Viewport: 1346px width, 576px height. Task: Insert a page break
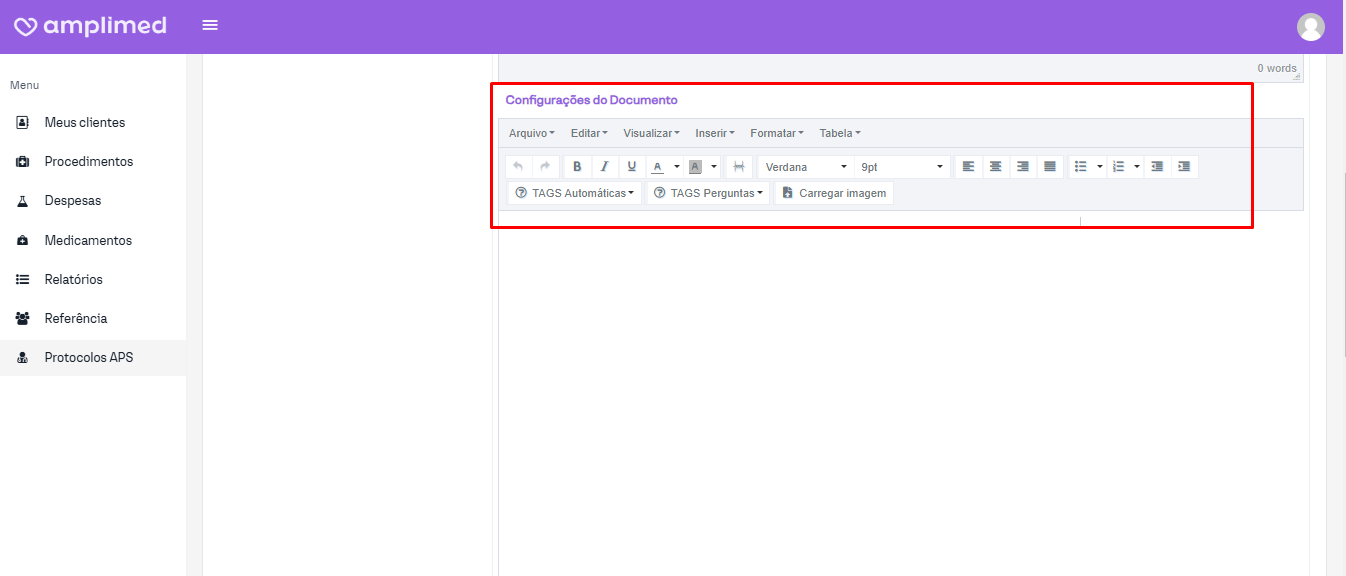click(739, 167)
